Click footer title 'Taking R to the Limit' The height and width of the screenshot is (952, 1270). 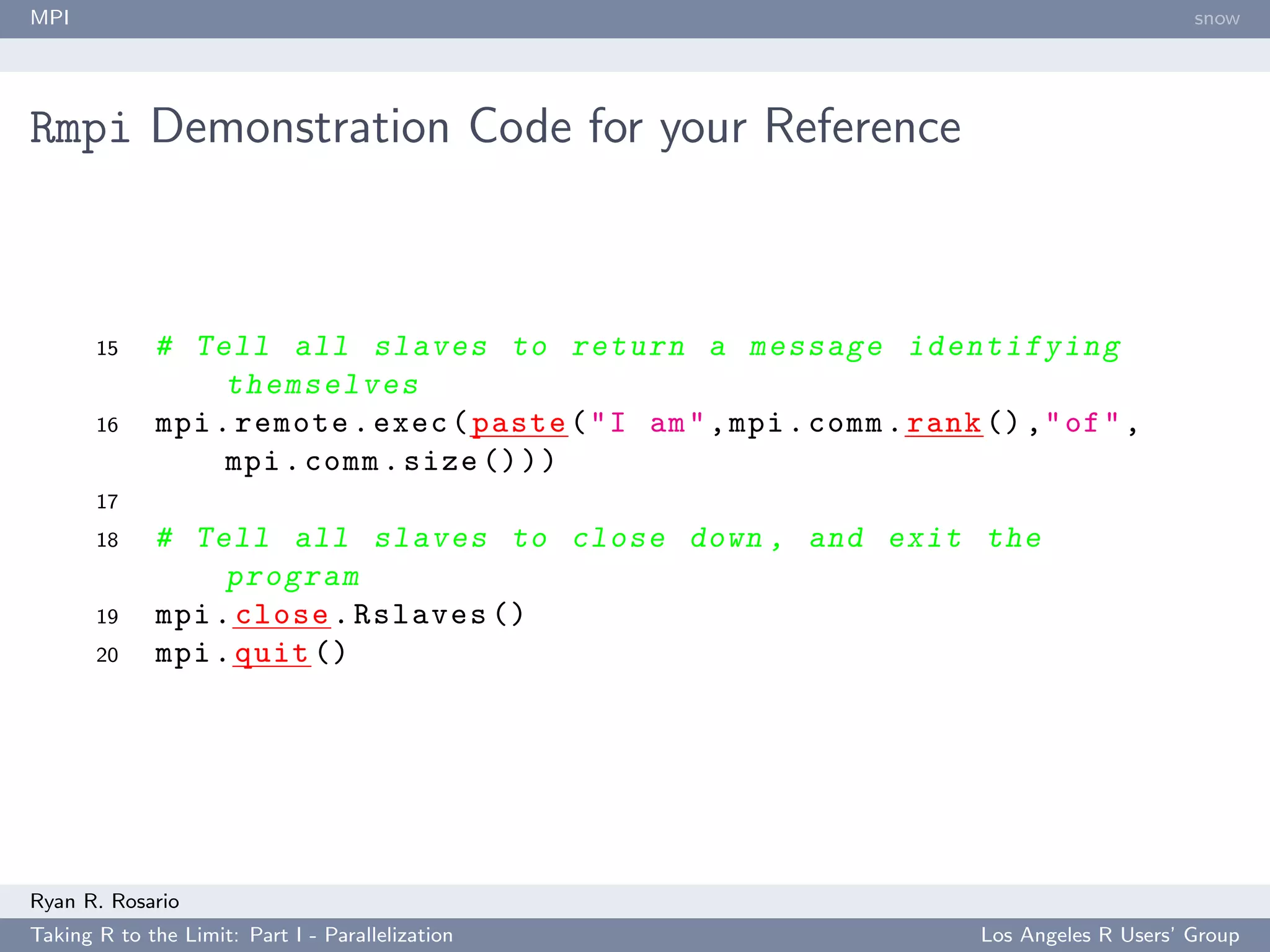pos(135,935)
